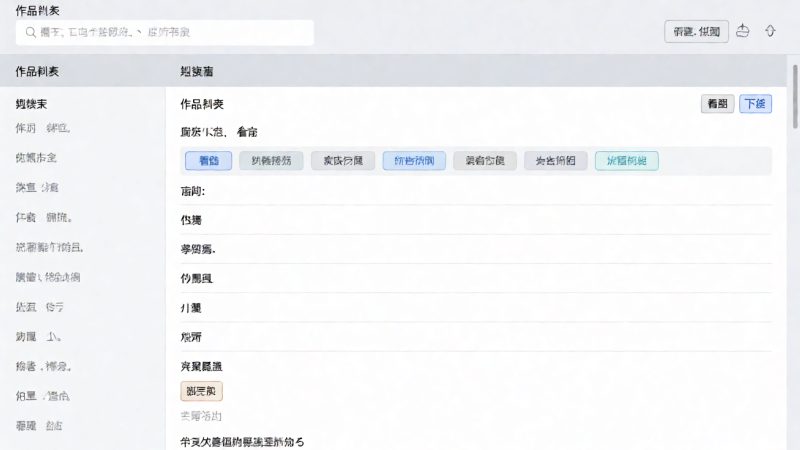Image resolution: width=800 pixels, height=450 pixels.
Task: Click the outlined button left of the upload icon
Action: pyautogui.click(x=696, y=32)
